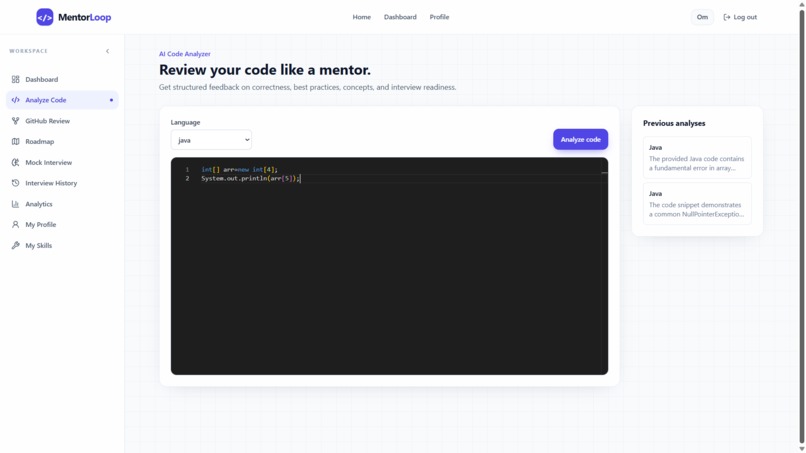This screenshot has width=806, height=453.
Task: Open previous analysis about NullPointerException
Action: coord(697,204)
